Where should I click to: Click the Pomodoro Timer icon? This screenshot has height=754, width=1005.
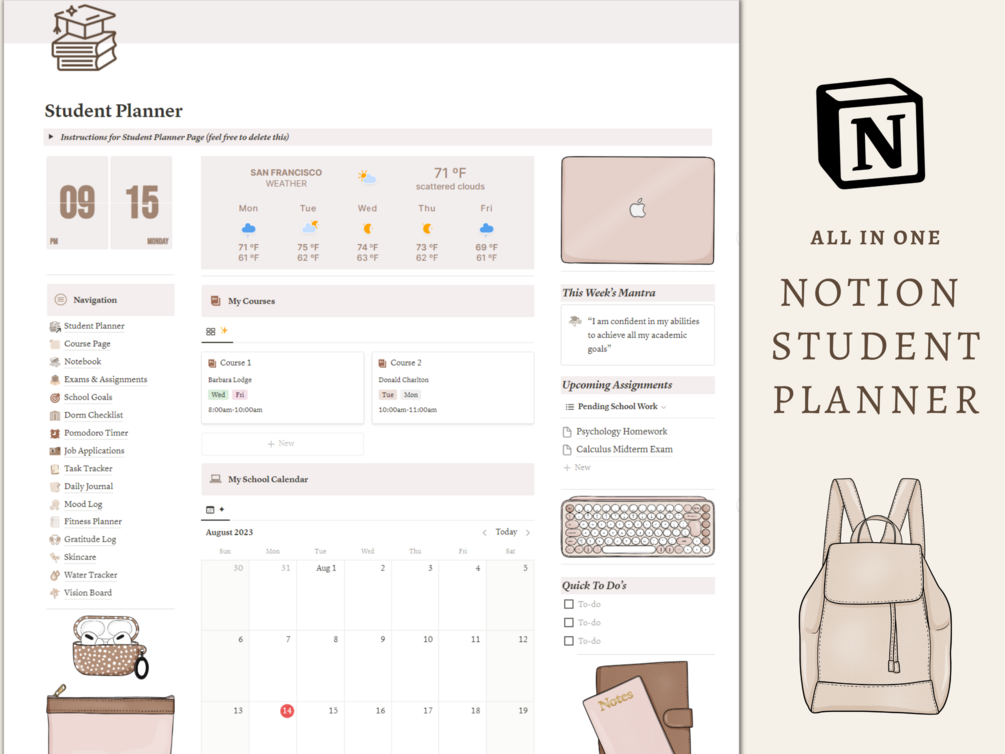pyautogui.click(x=55, y=433)
